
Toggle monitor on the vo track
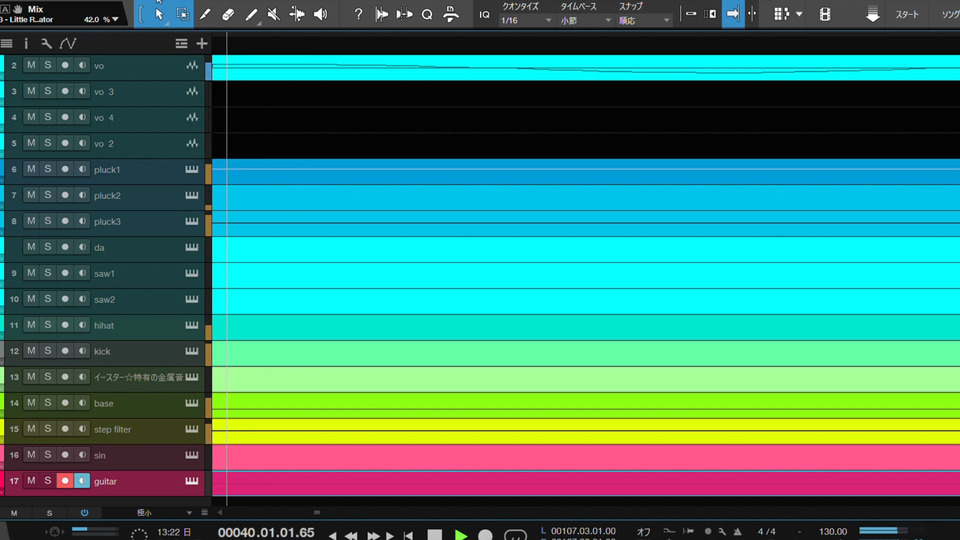82,65
